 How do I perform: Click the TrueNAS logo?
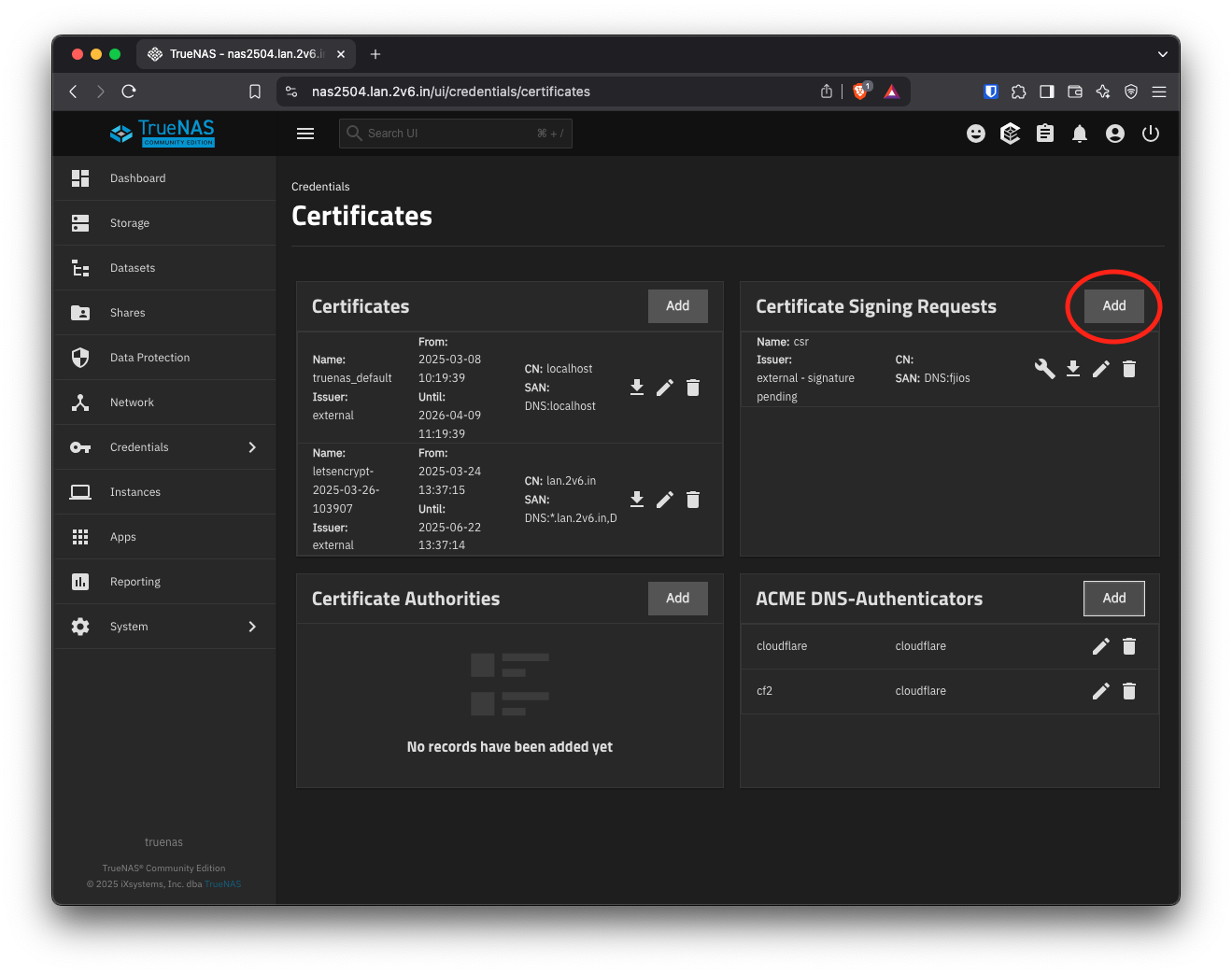163,133
